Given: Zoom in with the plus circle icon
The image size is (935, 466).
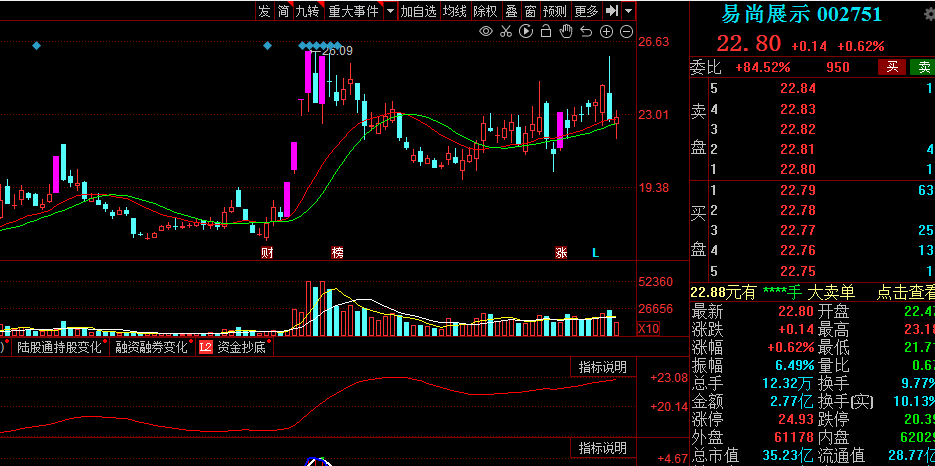Looking at the screenshot, I should 606,32.
